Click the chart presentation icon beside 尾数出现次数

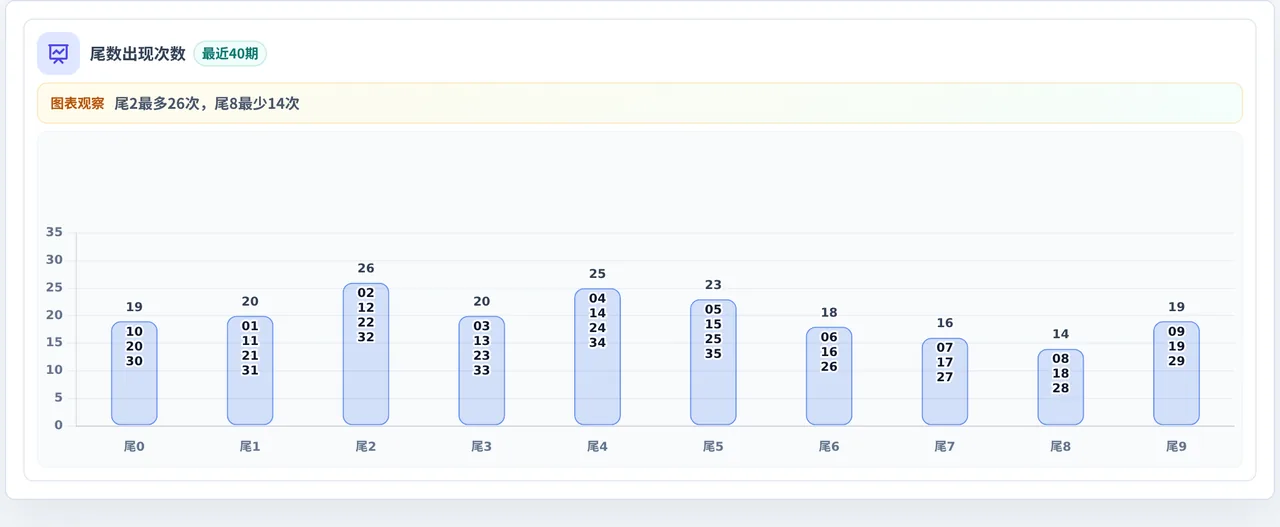coord(58,53)
